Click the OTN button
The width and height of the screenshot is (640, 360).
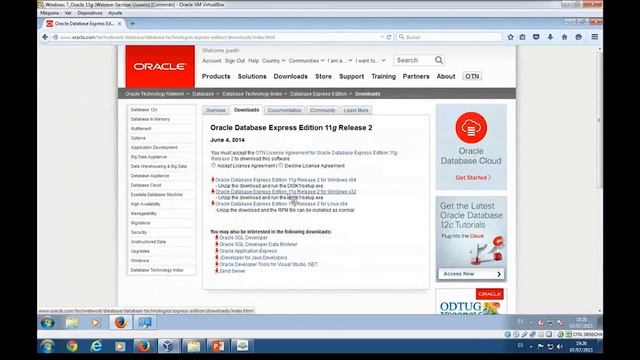[x=472, y=76]
